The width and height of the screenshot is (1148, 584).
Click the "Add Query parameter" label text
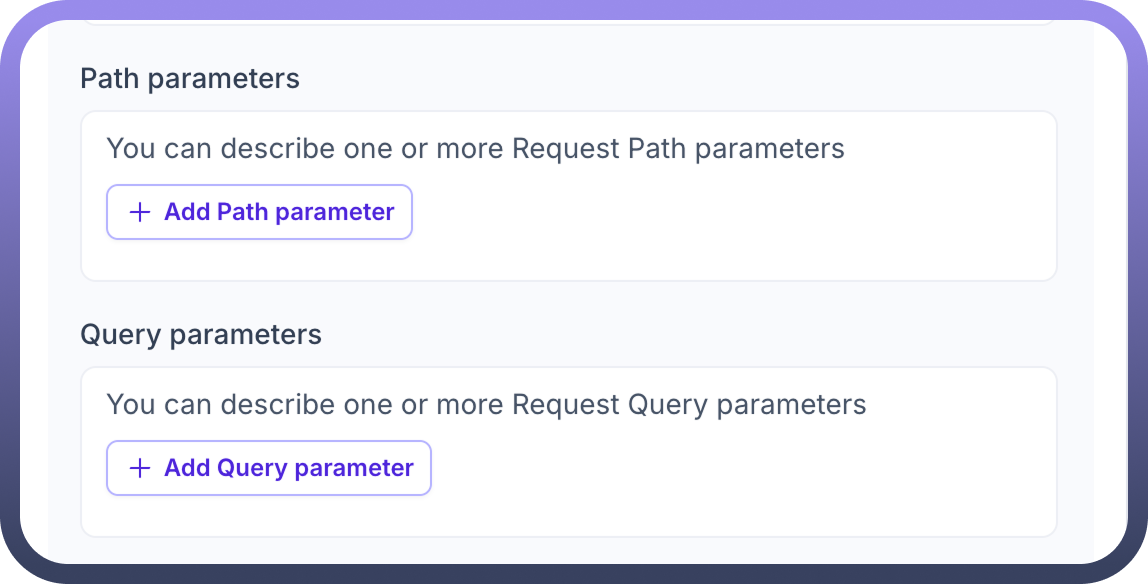(289, 468)
